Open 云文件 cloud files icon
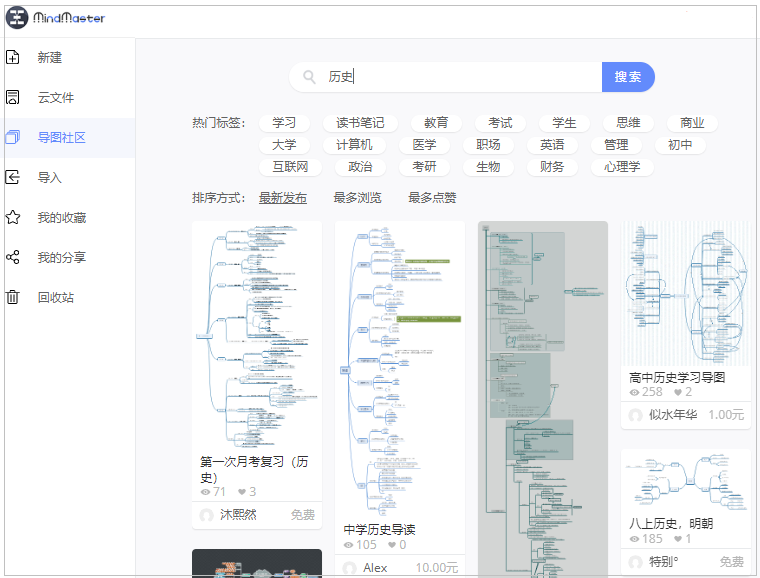 [x=13, y=98]
